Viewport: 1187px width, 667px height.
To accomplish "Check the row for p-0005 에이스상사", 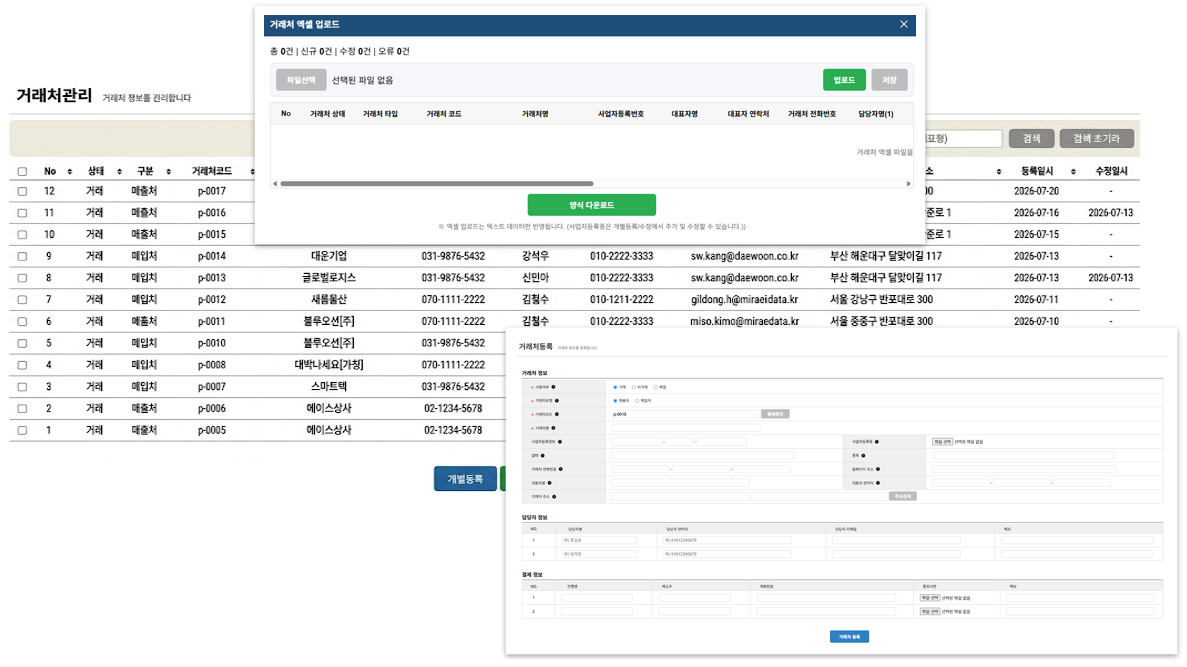I will (x=22, y=430).
